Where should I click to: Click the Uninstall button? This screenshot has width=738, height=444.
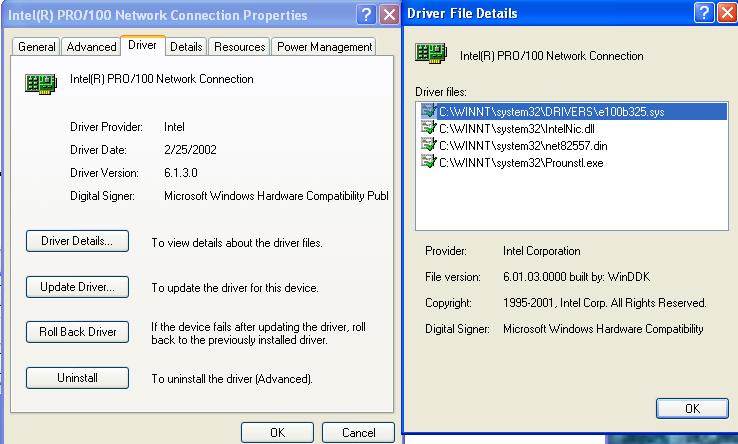point(77,378)
